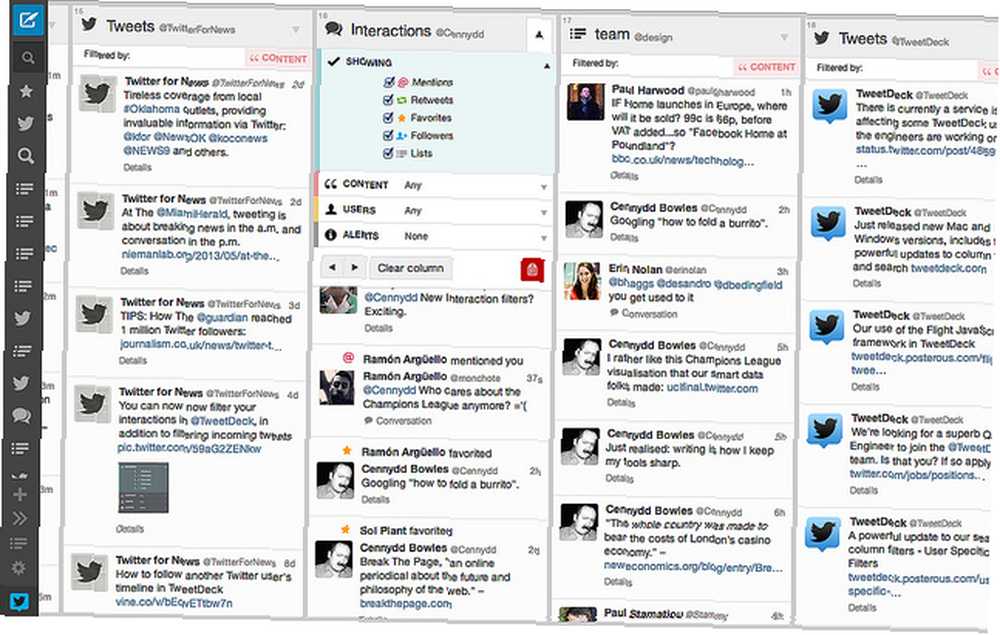Uncheck the Followers checkbox

point(388,136)
